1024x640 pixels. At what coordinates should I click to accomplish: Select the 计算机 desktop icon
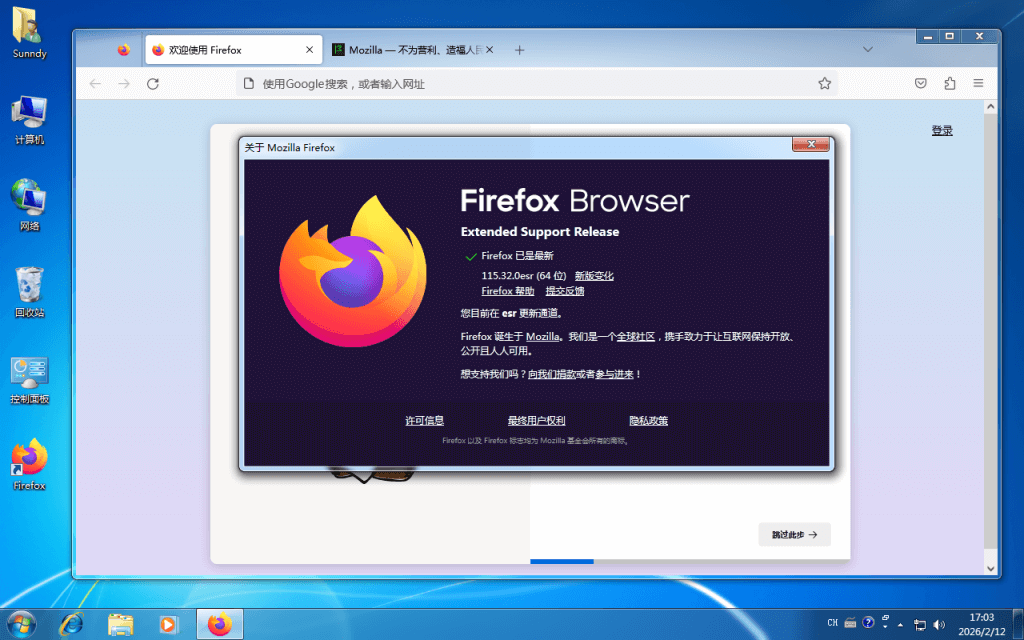click(x=29, y=120)
